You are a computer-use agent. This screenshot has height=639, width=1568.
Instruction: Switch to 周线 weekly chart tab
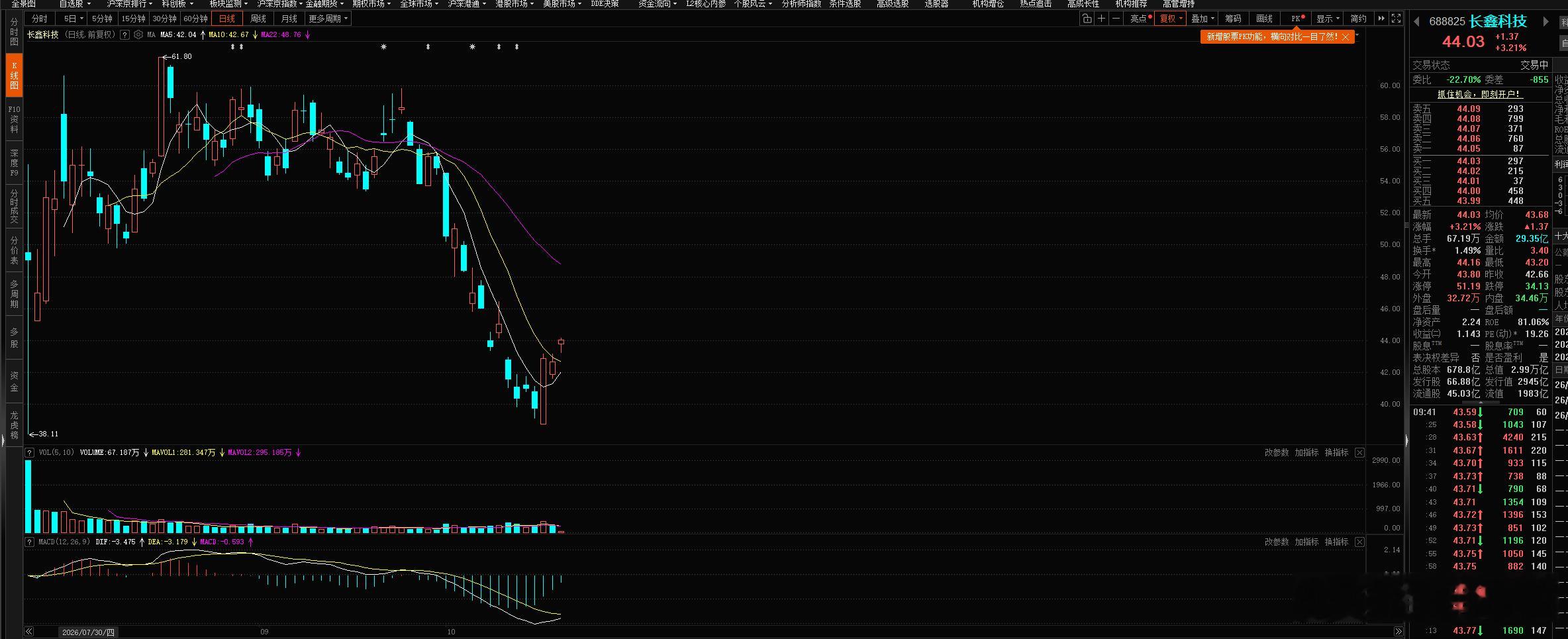click(258, 19)
